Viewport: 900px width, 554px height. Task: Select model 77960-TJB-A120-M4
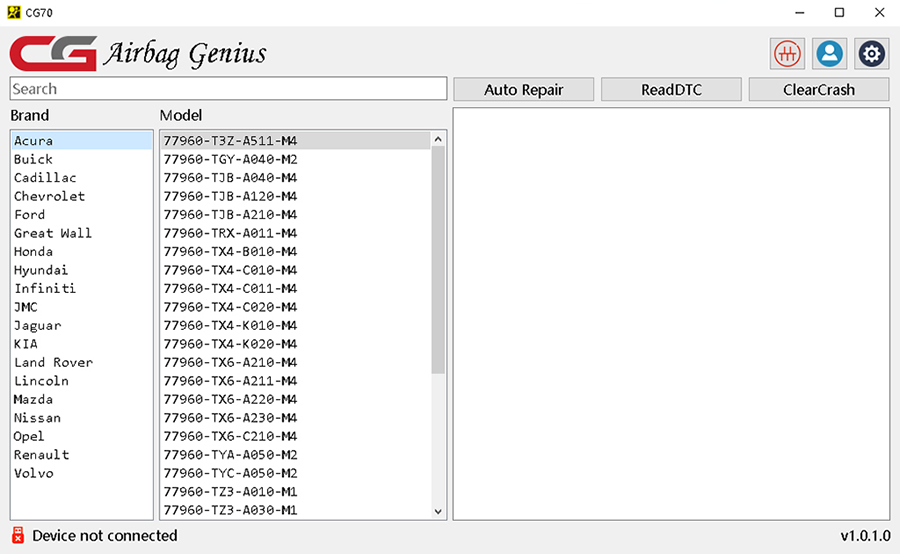[x=295, y=196]
